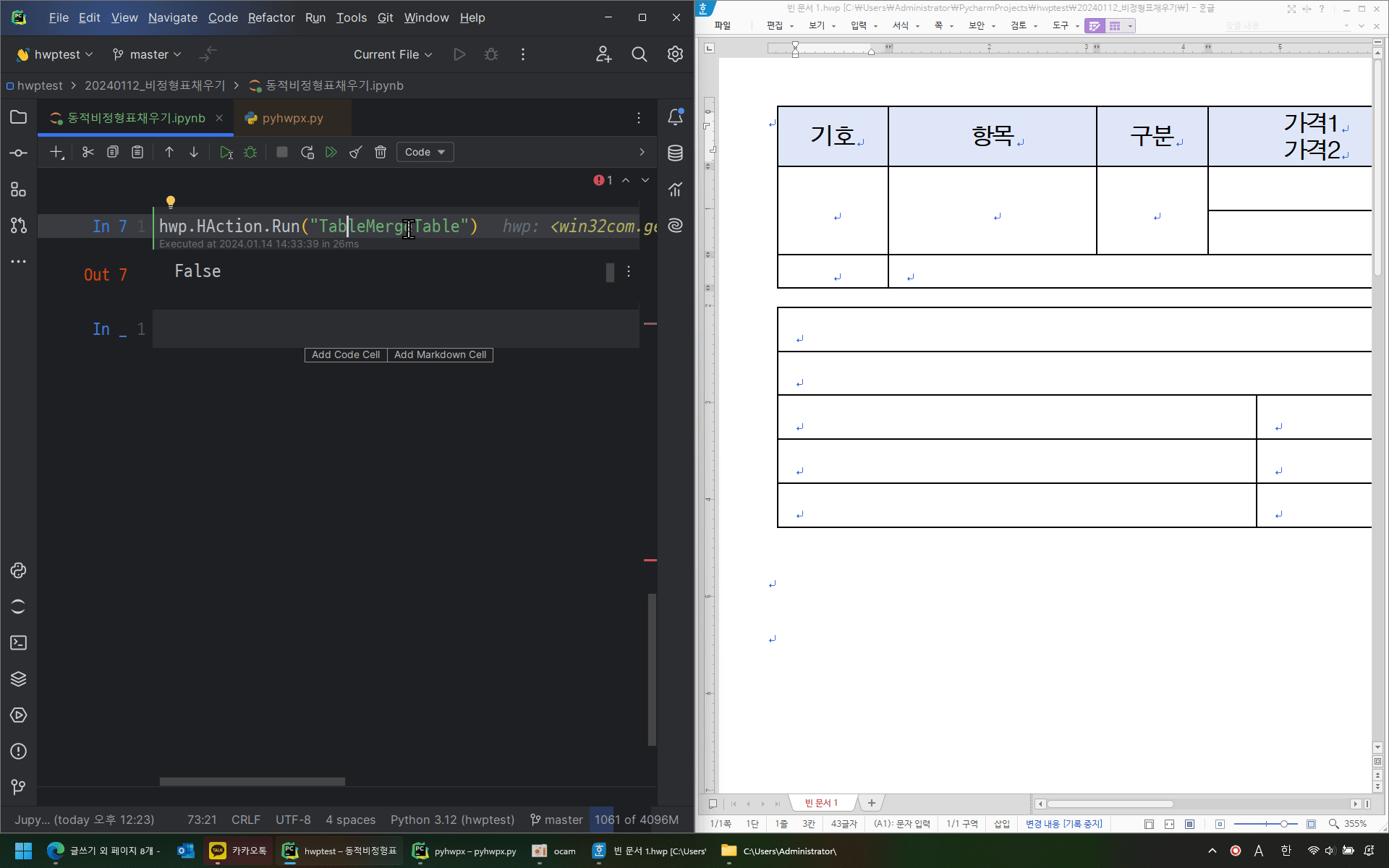
Task: Open the Database tool window
Action: point(675,153)
